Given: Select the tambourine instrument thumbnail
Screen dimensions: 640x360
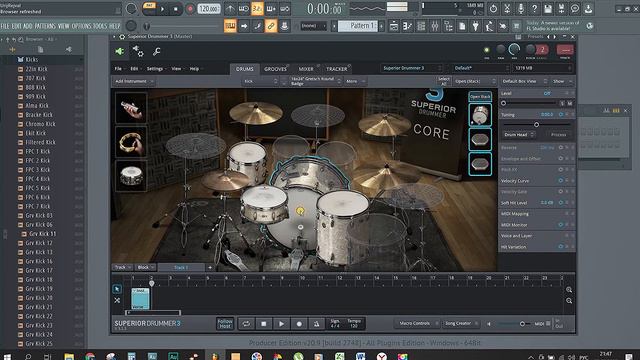Looking at the screenshot, I should [131, 142].
